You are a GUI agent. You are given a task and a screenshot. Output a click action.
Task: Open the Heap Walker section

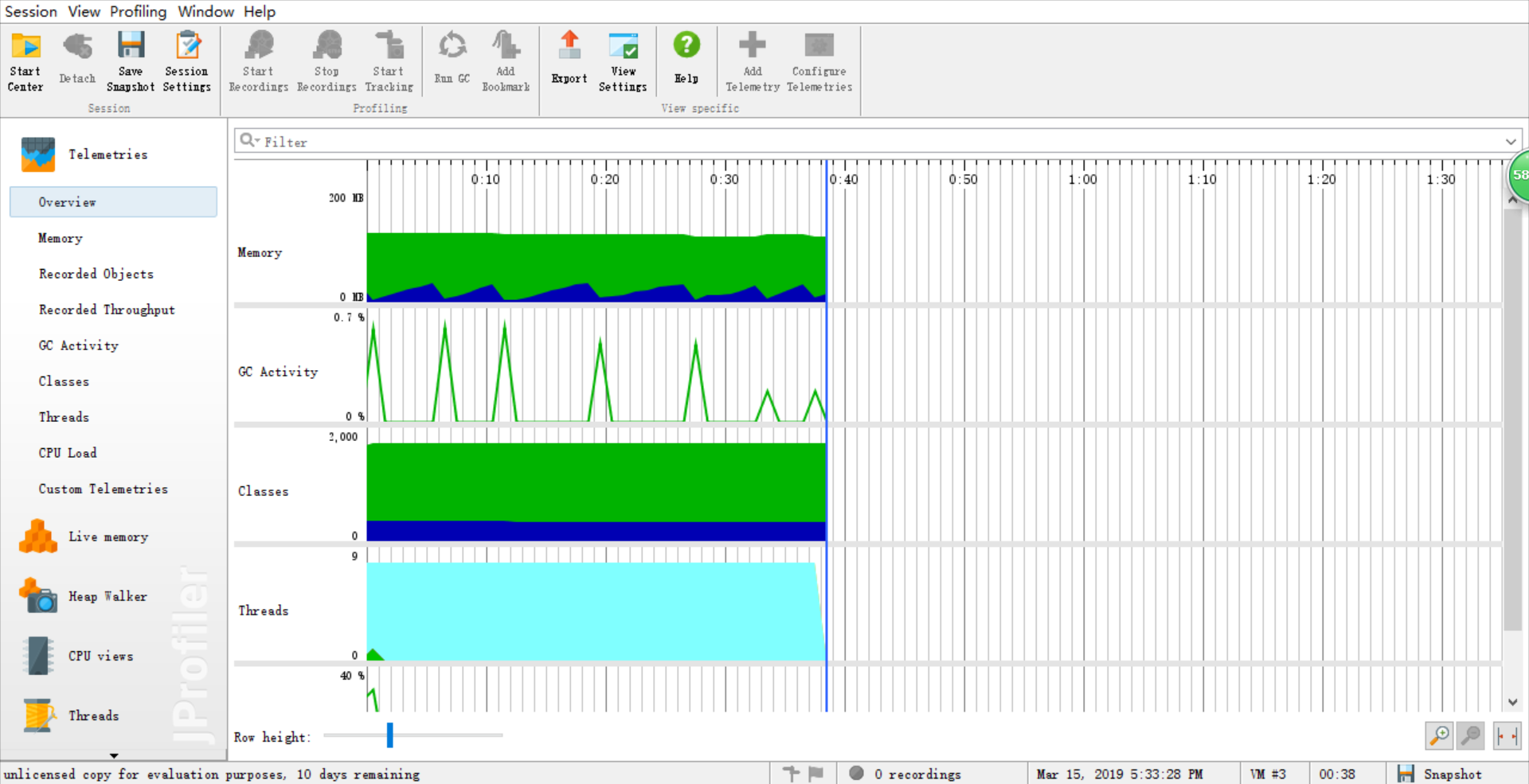[x=108, y=596]
